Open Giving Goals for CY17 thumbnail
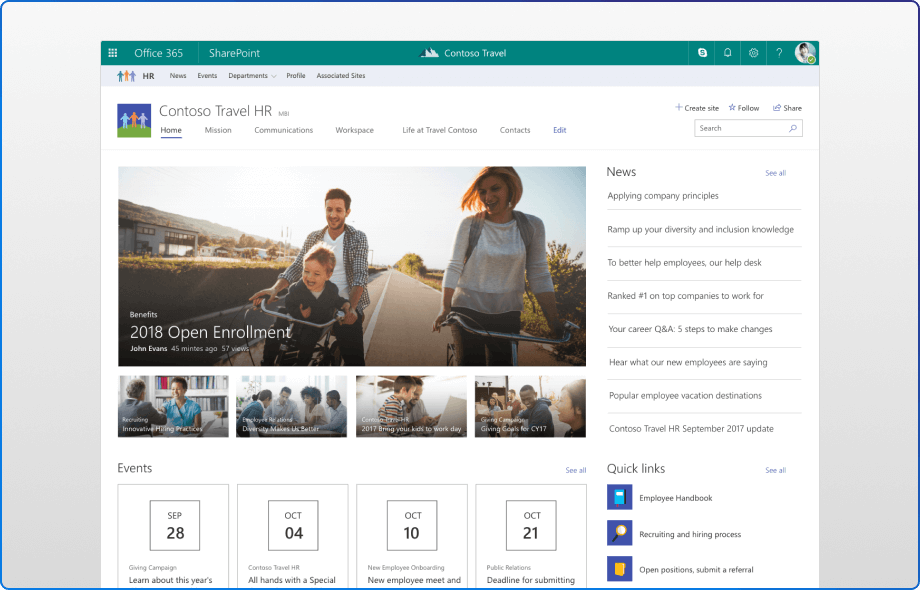The height and width of the screenshot is (590, 920). [x=530, y=406]
